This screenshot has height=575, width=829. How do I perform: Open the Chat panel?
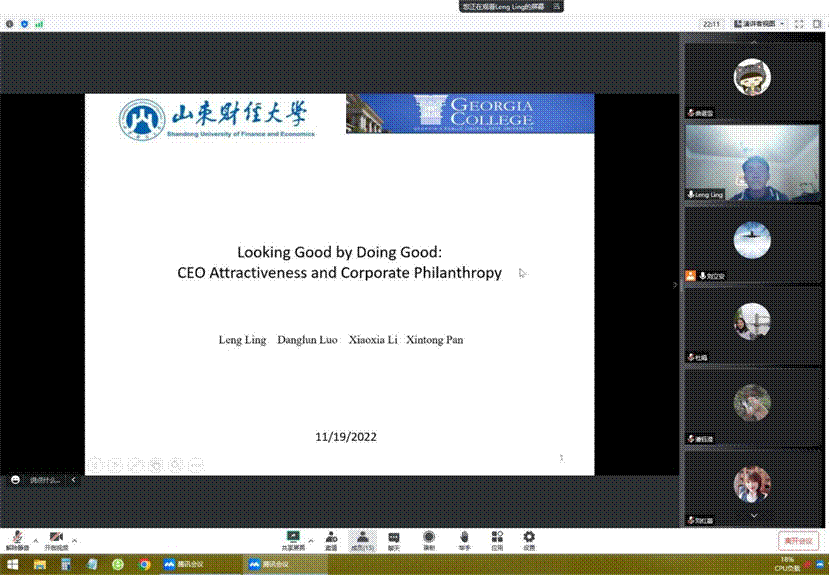click(x=394, y=538)
